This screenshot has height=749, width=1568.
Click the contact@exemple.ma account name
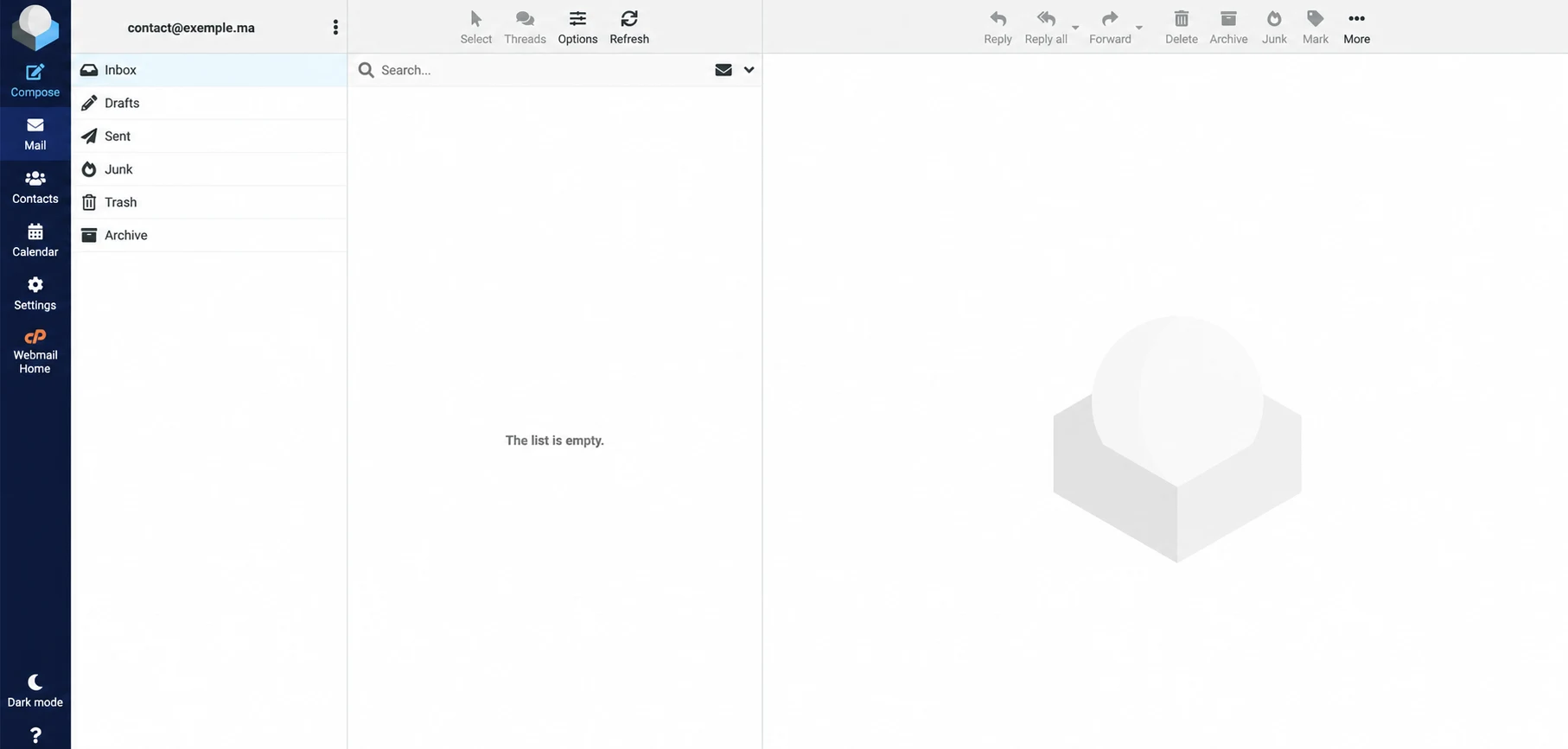(x=191, y=28)
